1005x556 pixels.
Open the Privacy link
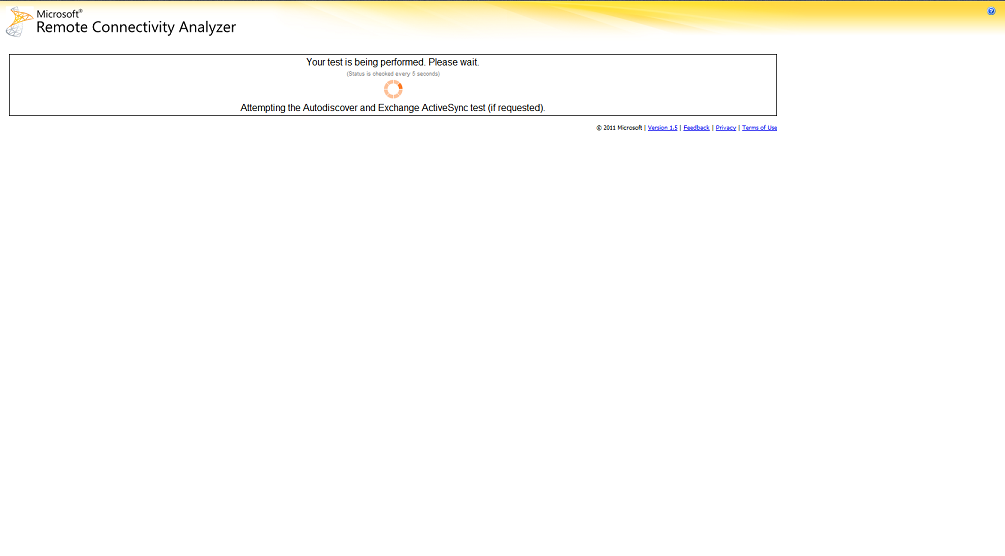[x=726, y=128]
